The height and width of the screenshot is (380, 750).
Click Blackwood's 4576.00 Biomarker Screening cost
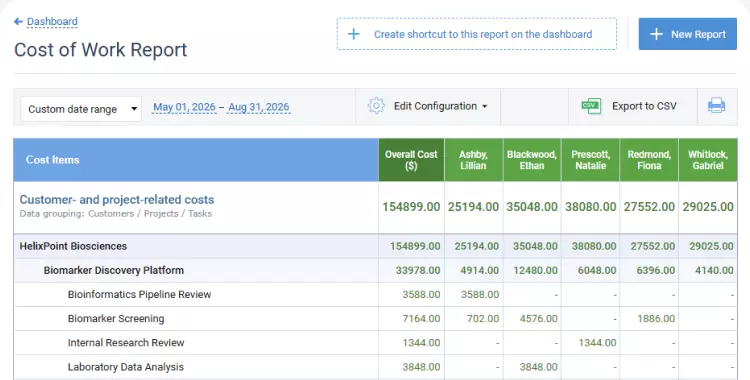click(539, 319)
